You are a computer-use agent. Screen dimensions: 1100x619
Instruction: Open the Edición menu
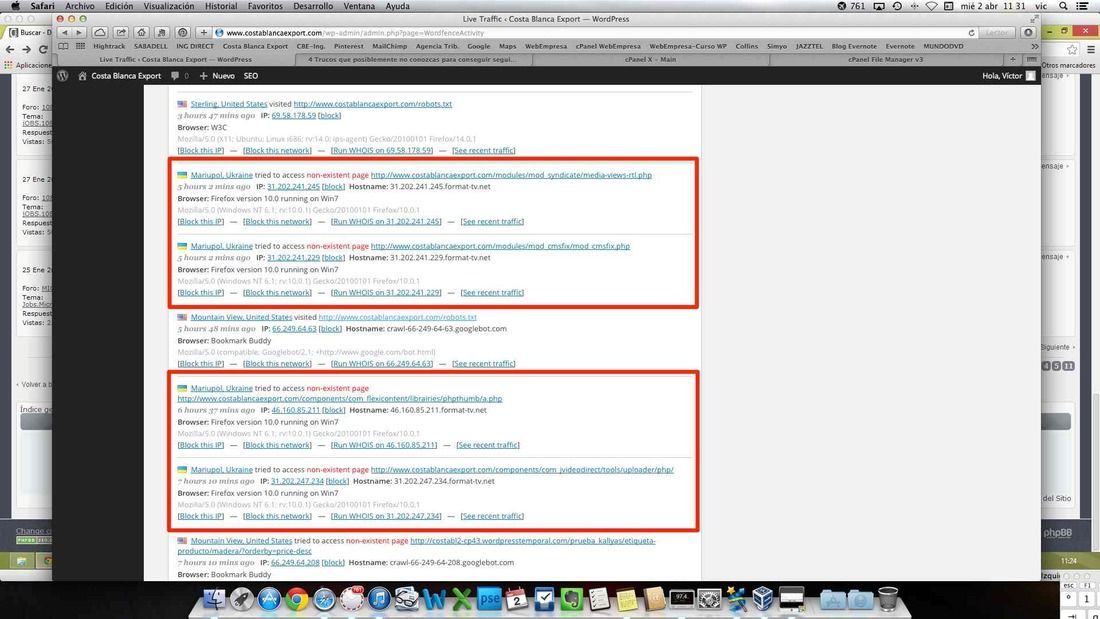pos(119,6)
